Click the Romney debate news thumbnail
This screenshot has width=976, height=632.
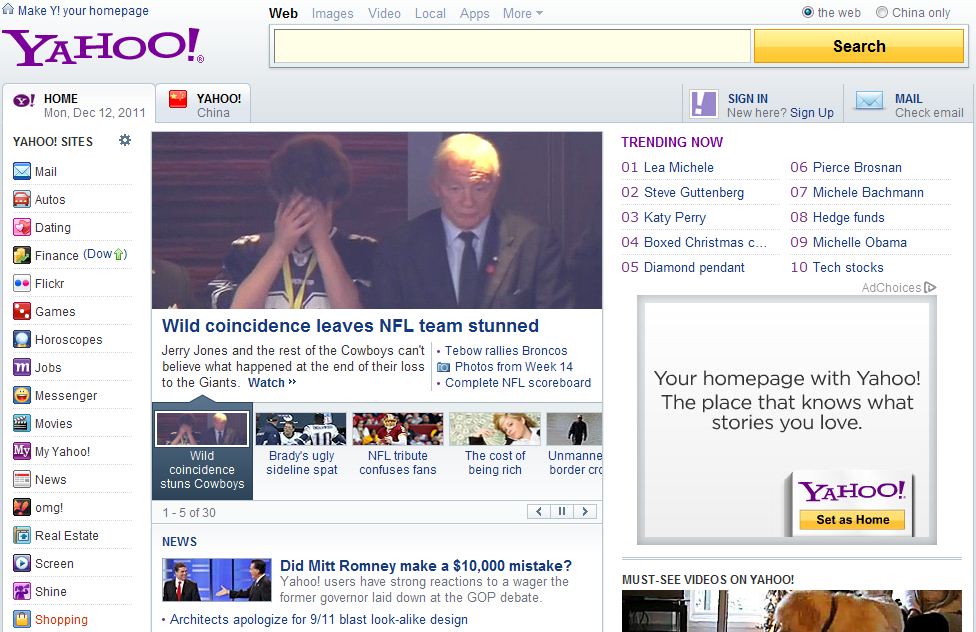tap(217, 580)
